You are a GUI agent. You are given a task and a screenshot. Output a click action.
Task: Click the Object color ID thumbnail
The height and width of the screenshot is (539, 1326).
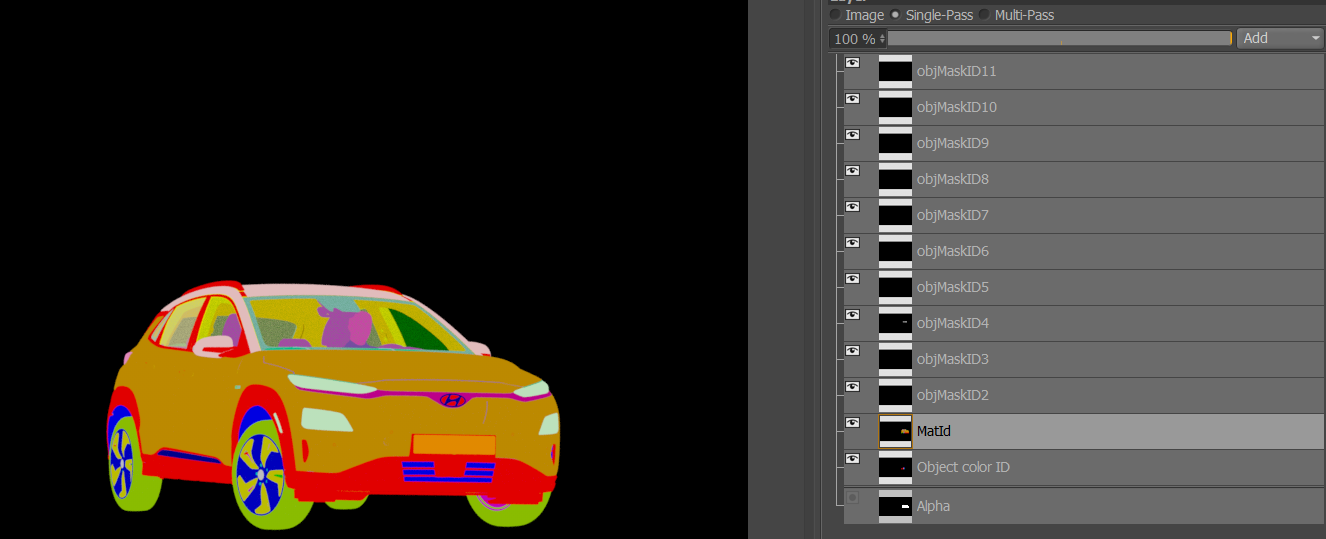tap(896, 467)
